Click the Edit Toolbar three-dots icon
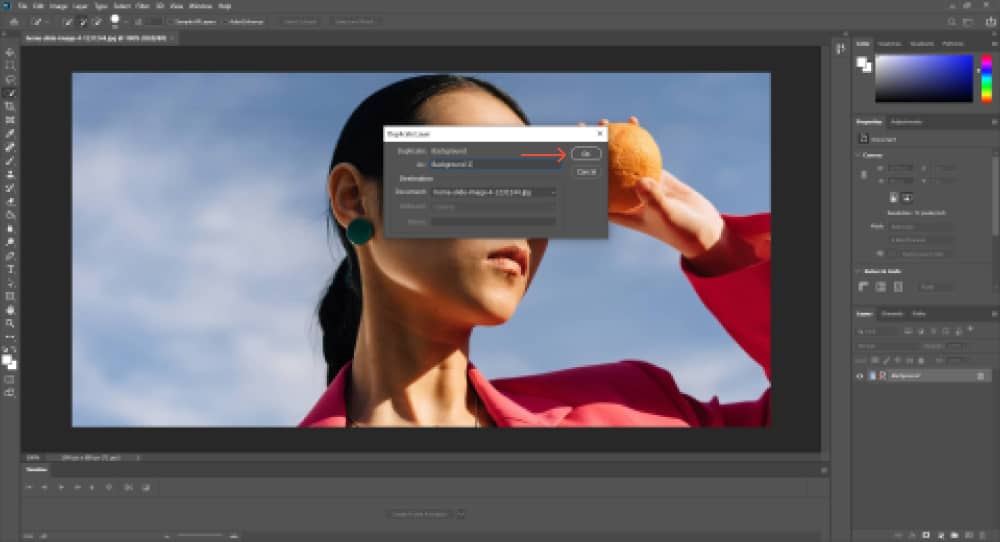This screenshot has width=1000, height=542. (10, 338)
